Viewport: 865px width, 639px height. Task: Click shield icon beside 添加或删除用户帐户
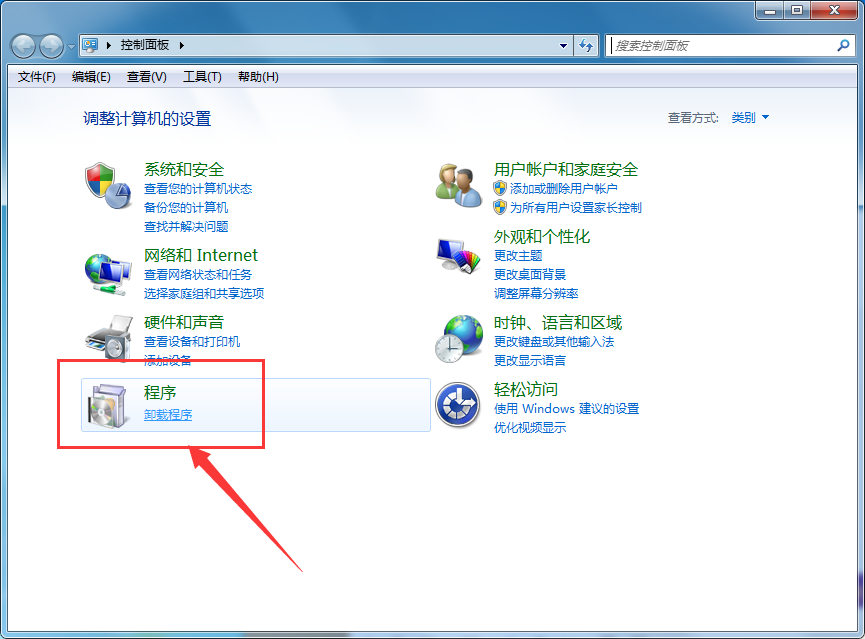(500, 188)
